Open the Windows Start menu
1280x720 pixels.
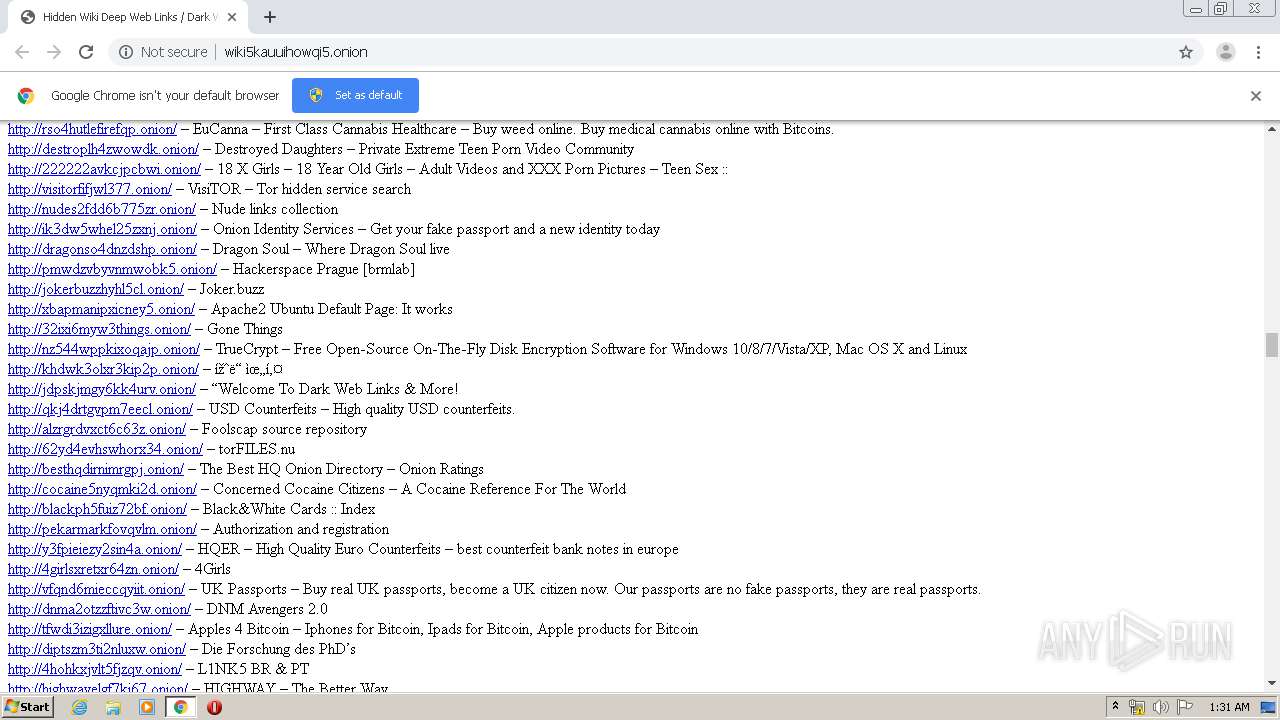click(x=27, y=707)
